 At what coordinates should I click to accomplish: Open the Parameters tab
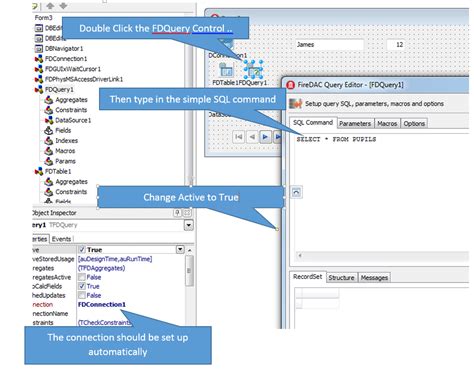[355, 124]
